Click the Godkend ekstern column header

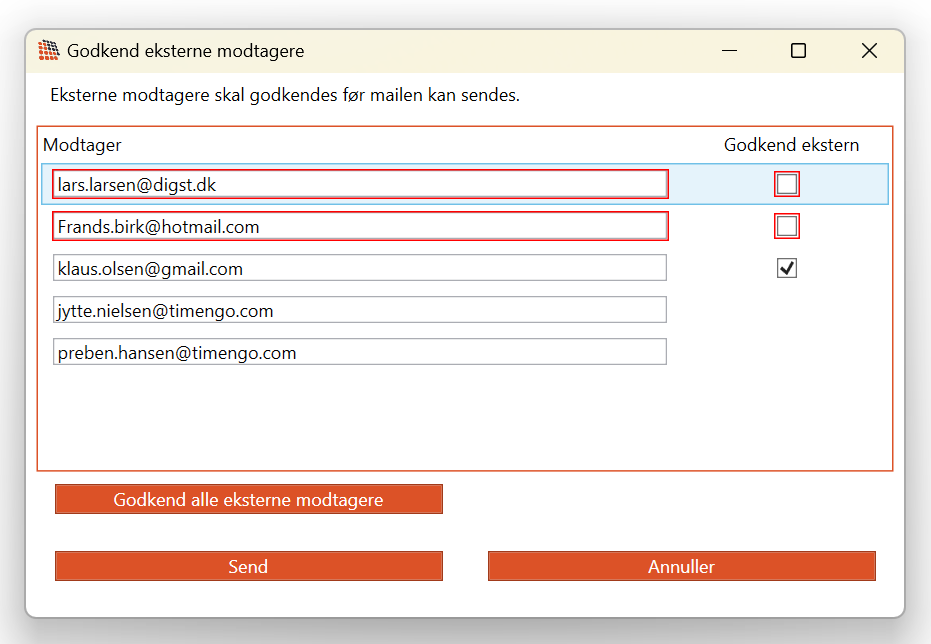(x=791, y=145)
